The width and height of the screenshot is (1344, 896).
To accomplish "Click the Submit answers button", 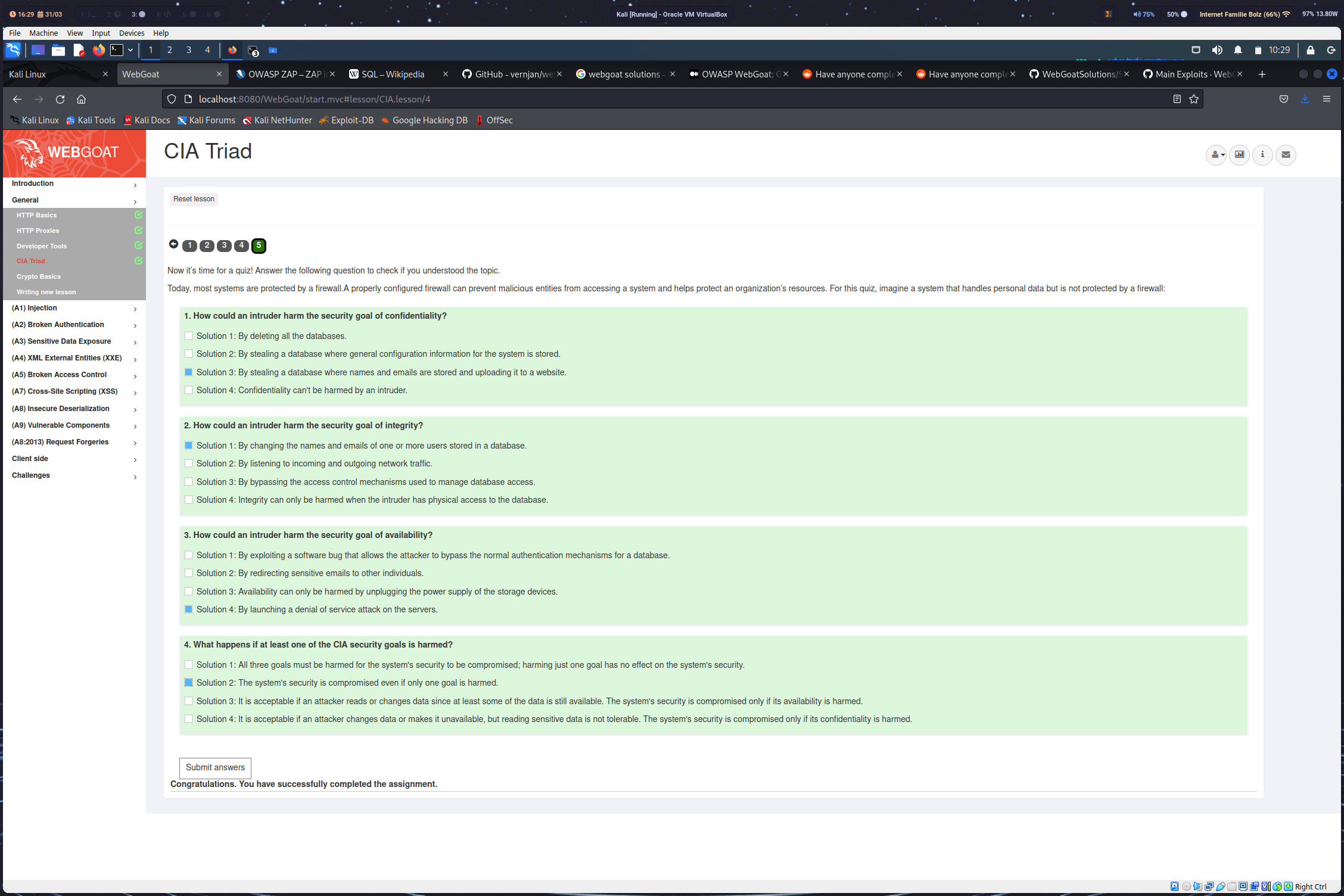I will 215,767.
